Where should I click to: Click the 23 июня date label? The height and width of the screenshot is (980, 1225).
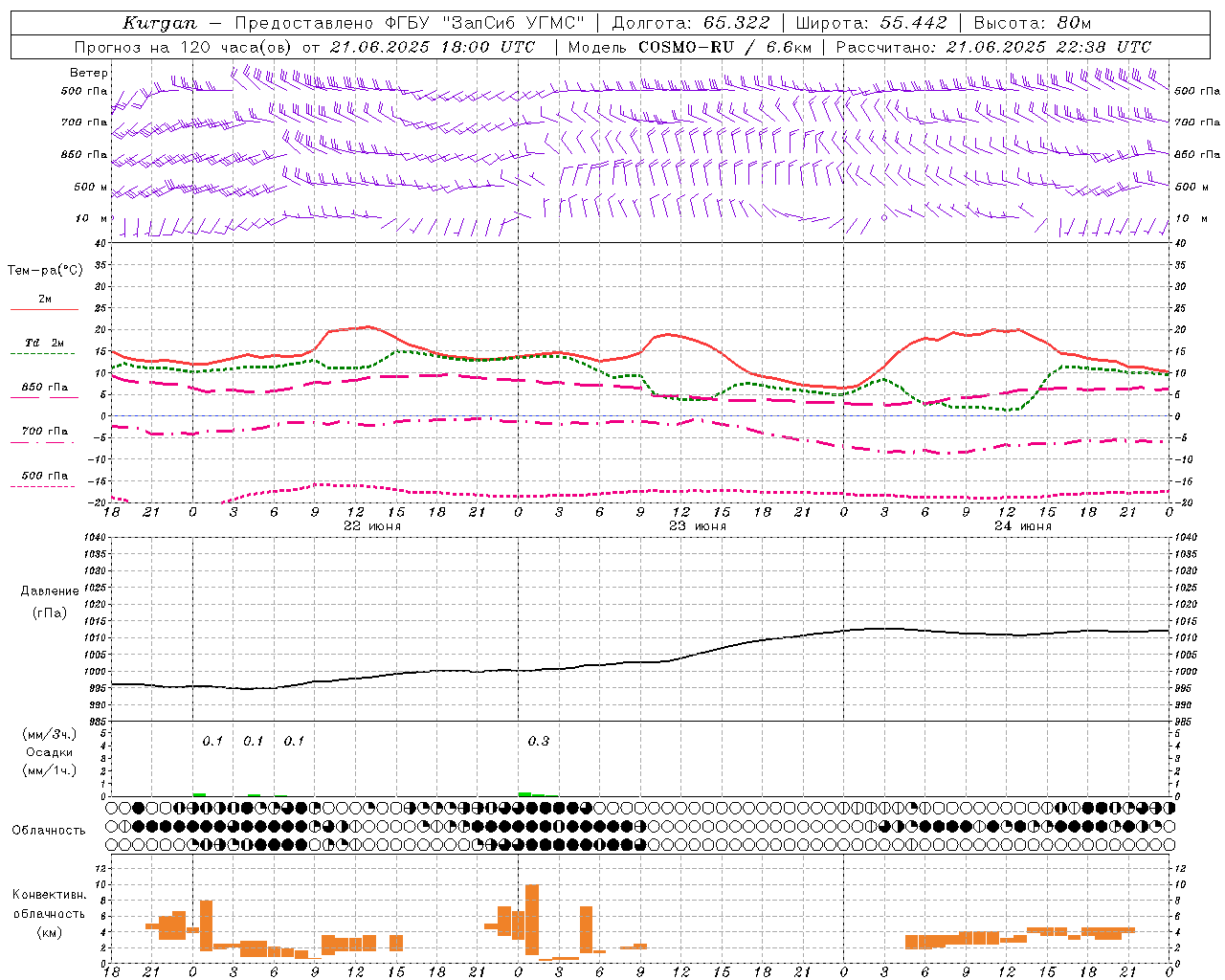[x=698, y=526]
